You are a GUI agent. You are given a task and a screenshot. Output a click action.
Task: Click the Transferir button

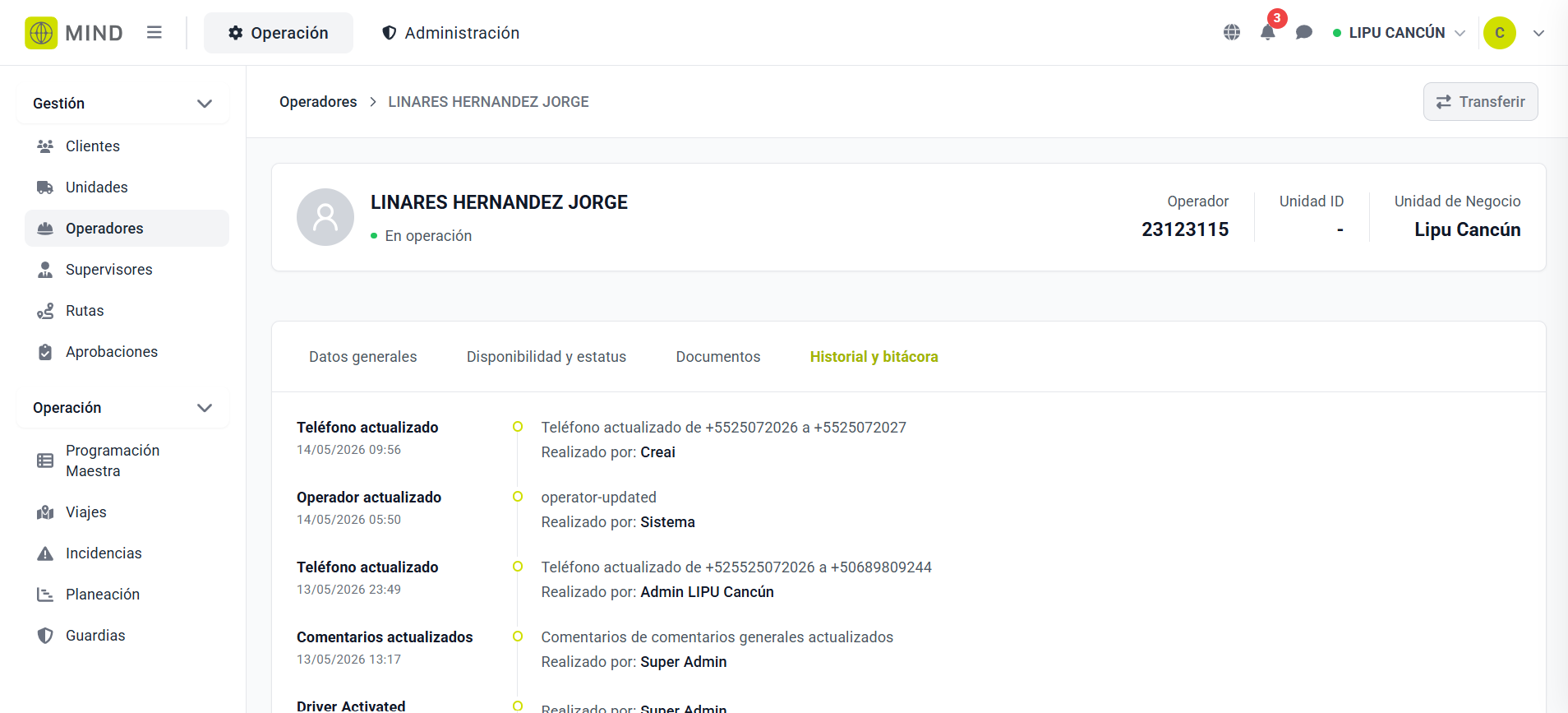1480,102
